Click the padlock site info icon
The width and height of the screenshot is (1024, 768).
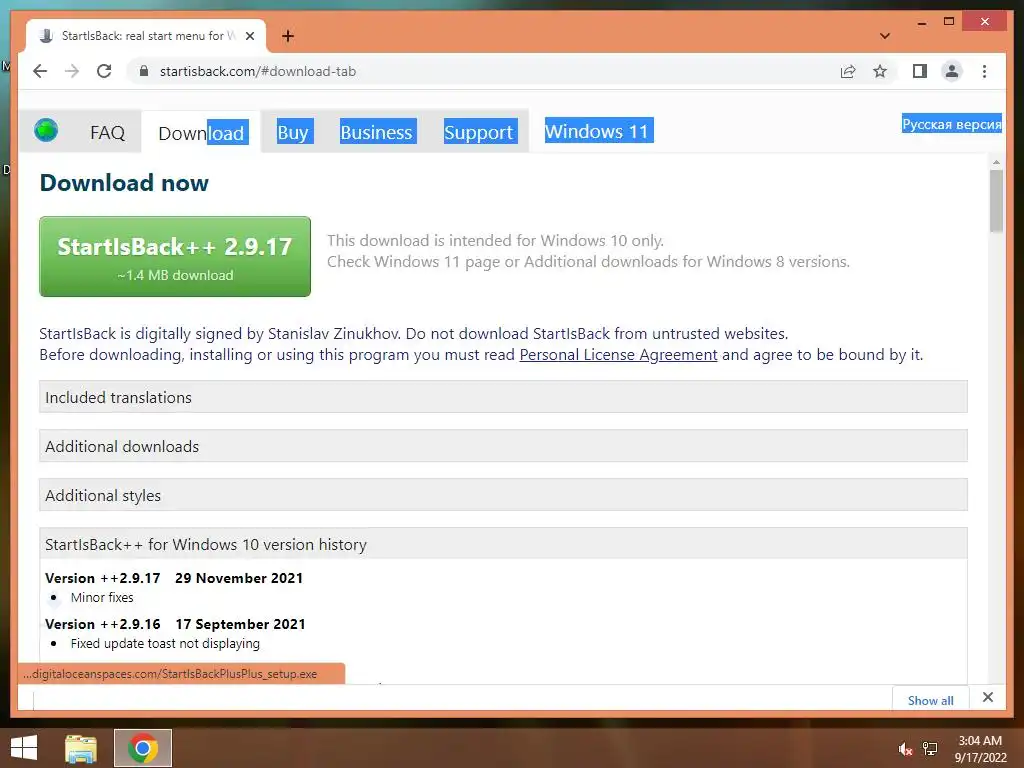pyautogui.click(x=144, y=71)
